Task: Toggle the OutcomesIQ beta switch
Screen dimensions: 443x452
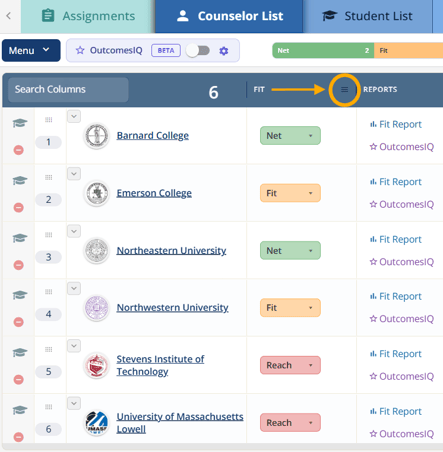Action: 198,51
